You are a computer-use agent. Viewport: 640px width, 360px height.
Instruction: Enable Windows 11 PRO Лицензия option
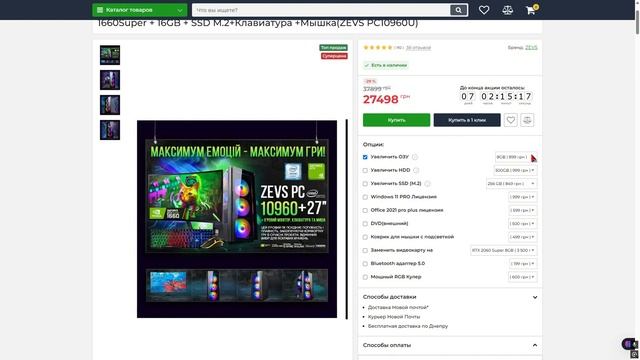coord(365,197)
